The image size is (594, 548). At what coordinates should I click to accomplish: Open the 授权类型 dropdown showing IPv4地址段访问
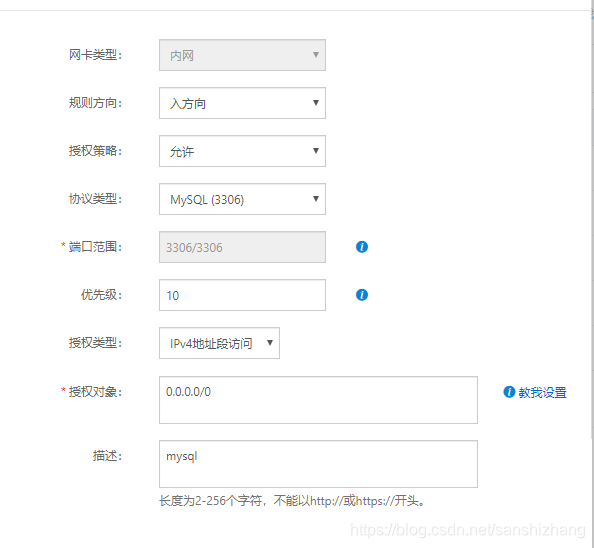click(219, 343)
